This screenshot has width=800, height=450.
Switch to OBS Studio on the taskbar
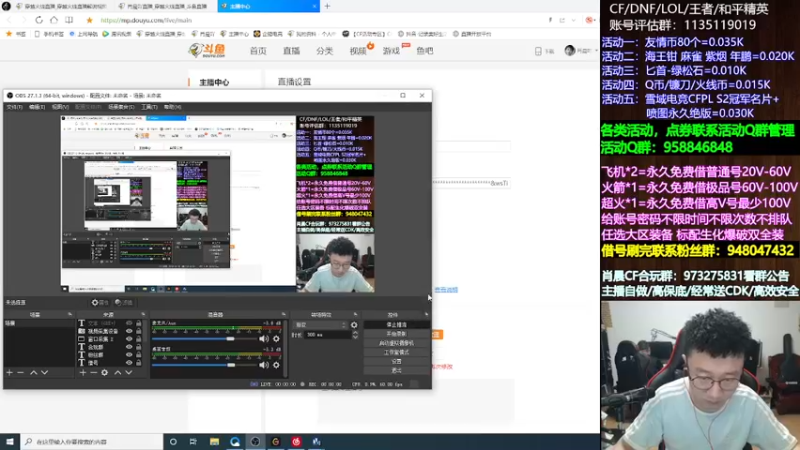(x=255, y=441)
